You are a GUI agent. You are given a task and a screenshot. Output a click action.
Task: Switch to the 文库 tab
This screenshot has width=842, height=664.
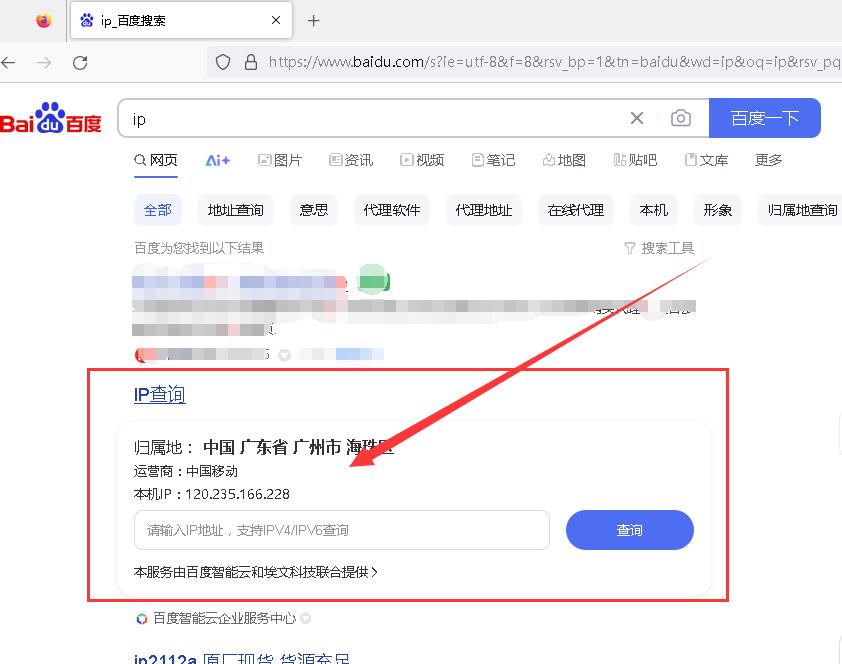[x=706, y=160]
